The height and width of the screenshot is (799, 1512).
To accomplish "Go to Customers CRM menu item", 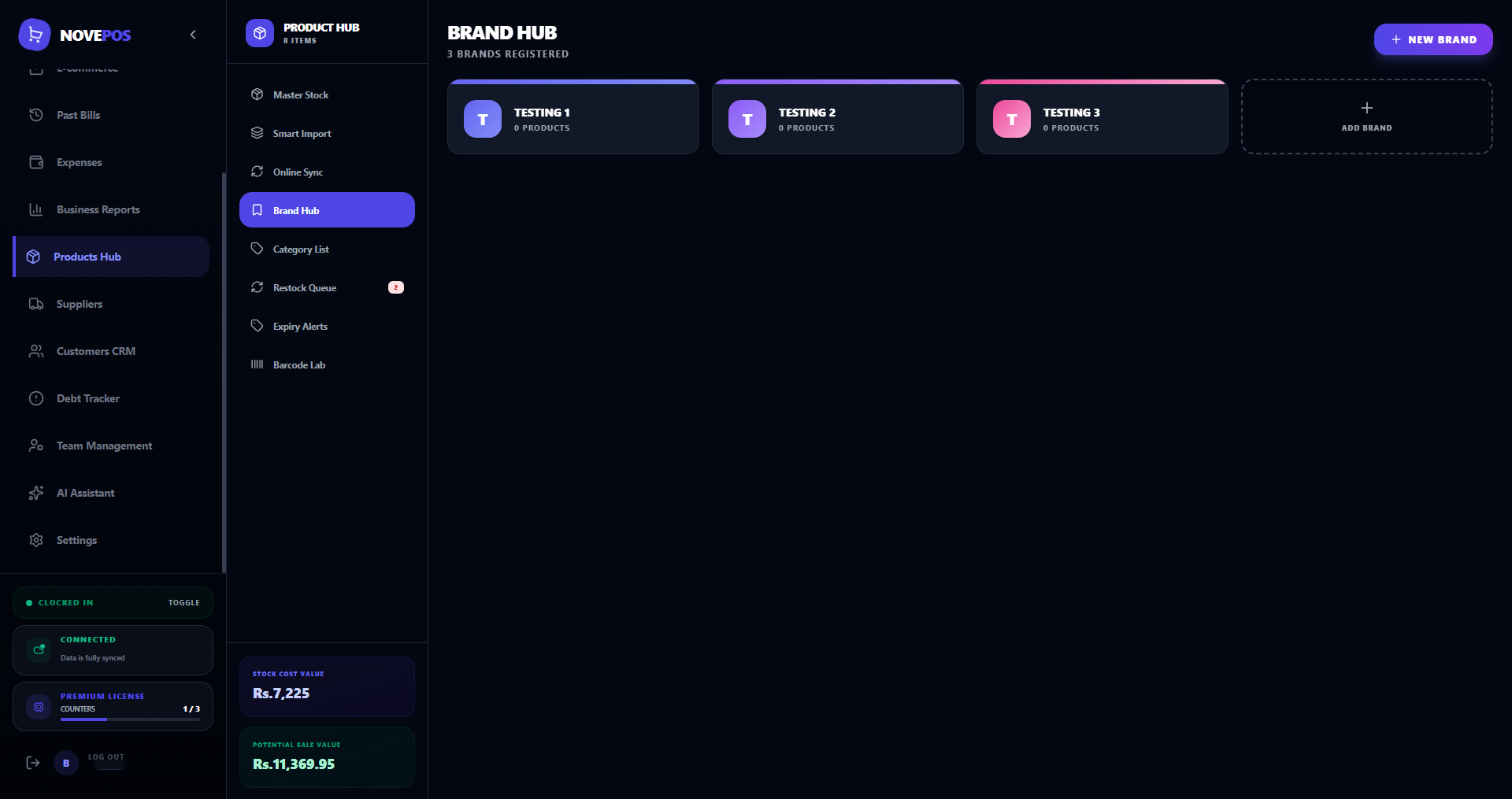I will [111, 351].
